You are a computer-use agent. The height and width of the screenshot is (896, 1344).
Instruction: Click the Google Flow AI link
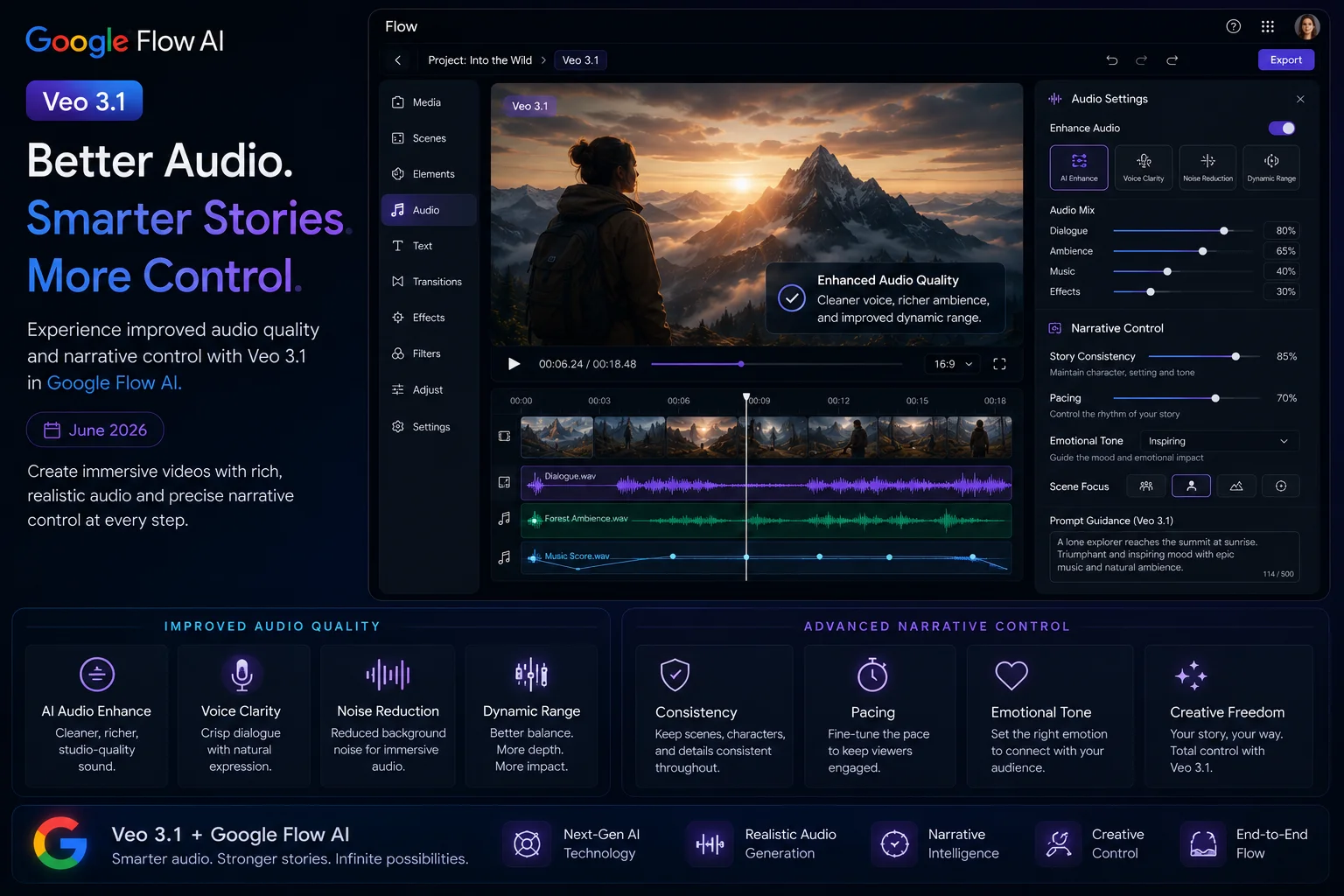(x=114, y=383)
